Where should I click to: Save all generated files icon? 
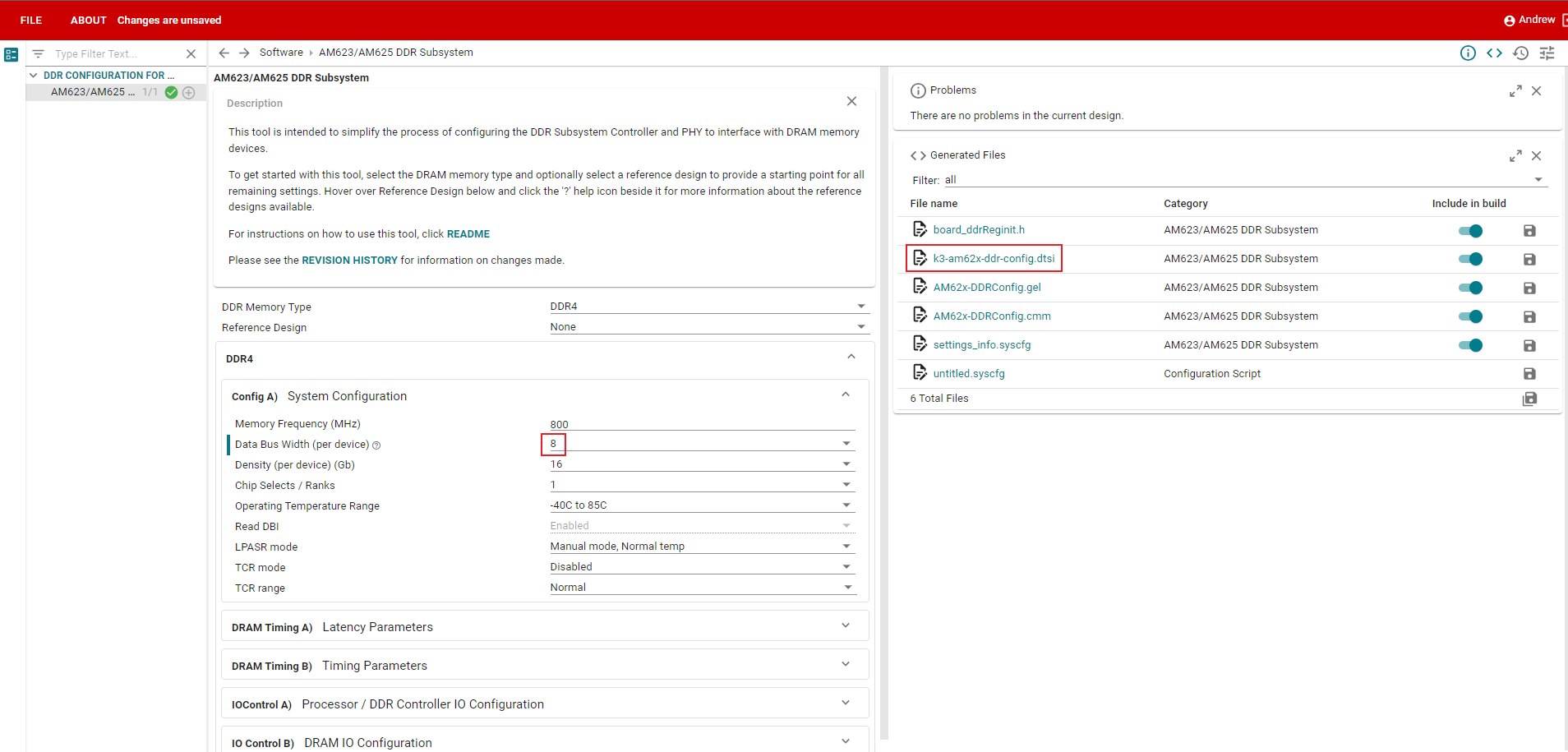click(1529, 399)
